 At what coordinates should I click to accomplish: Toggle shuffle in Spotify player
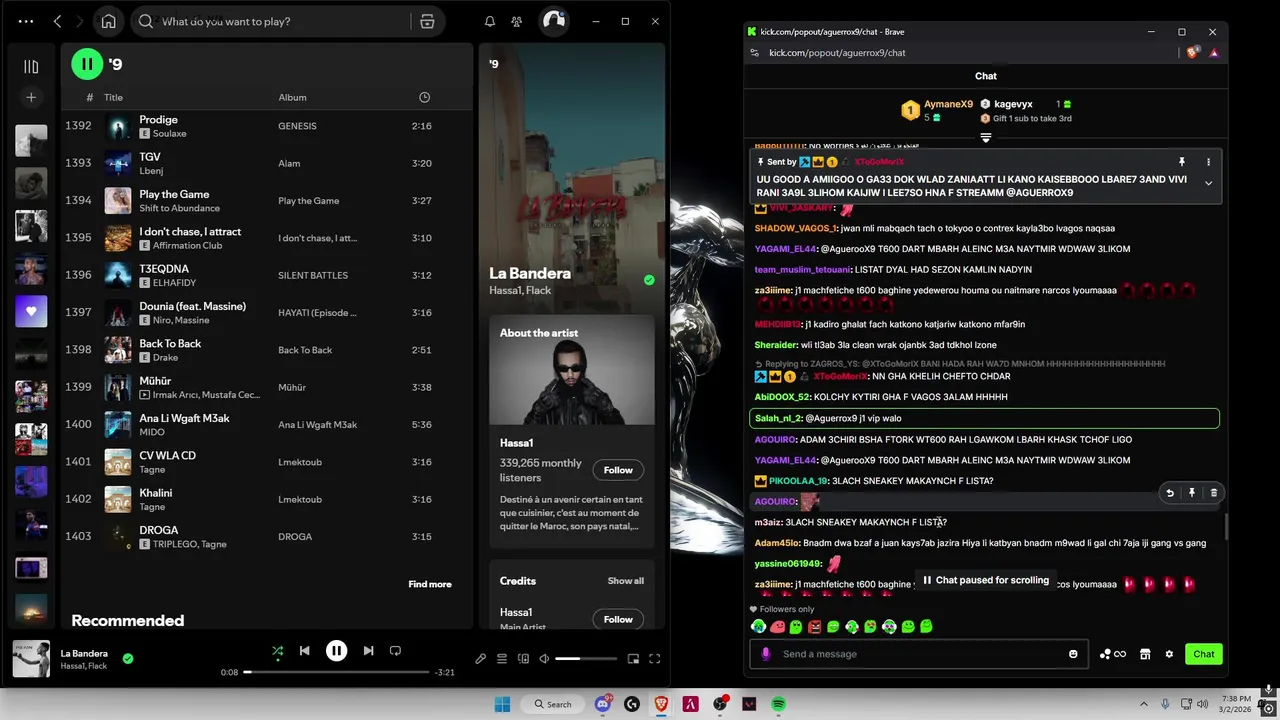(278, 651)
